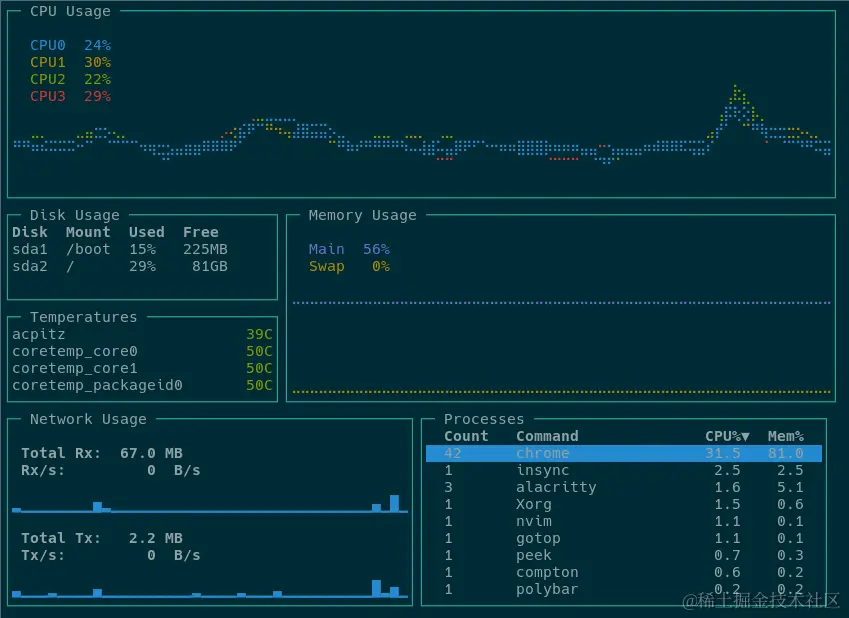Click the Network Usage panel title
The height and width of the screenshot is (618, 849).
pos(88,419)
